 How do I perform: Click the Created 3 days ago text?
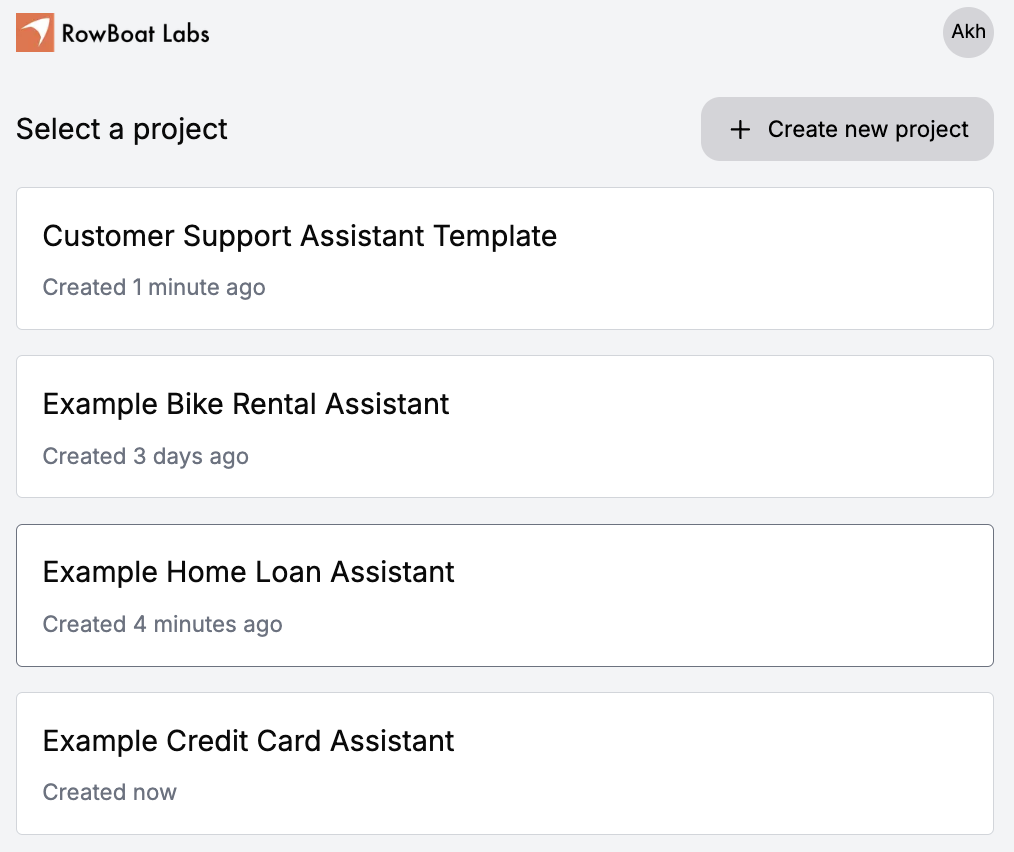tap(145, 456)
